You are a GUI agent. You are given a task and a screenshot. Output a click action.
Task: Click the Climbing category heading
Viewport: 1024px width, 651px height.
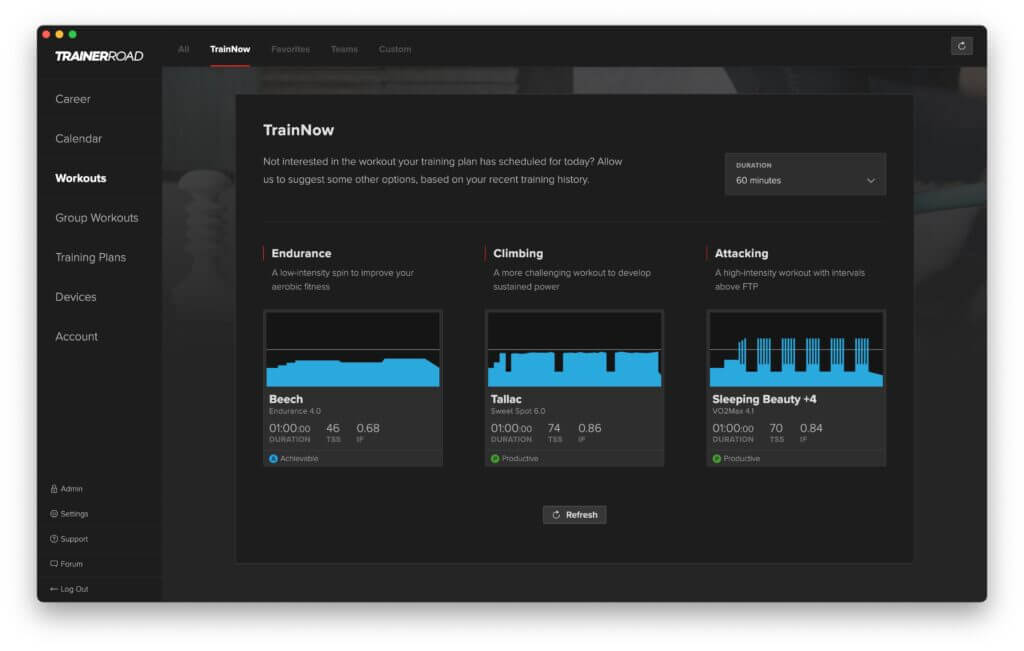(x=518, y=253)
